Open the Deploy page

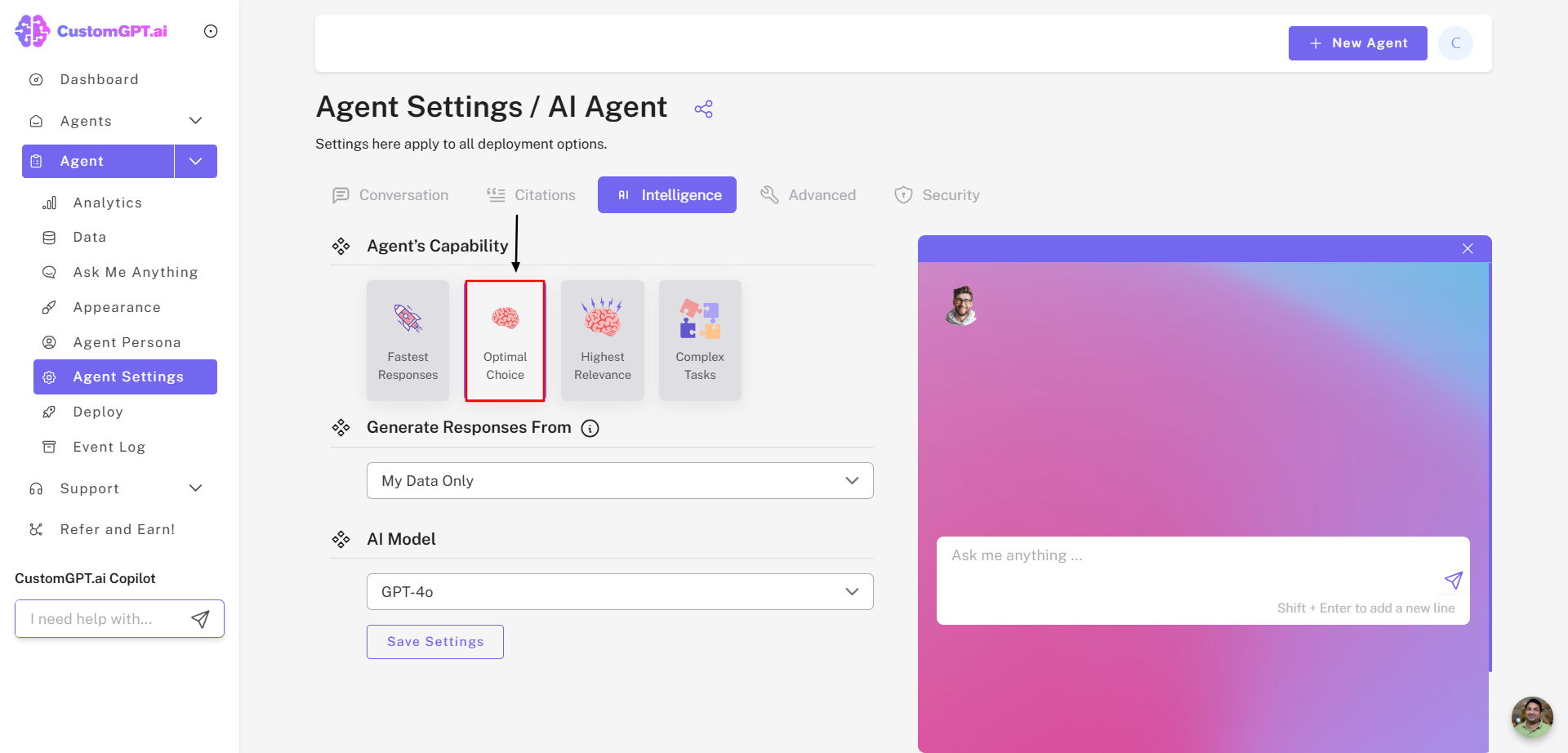98,412
